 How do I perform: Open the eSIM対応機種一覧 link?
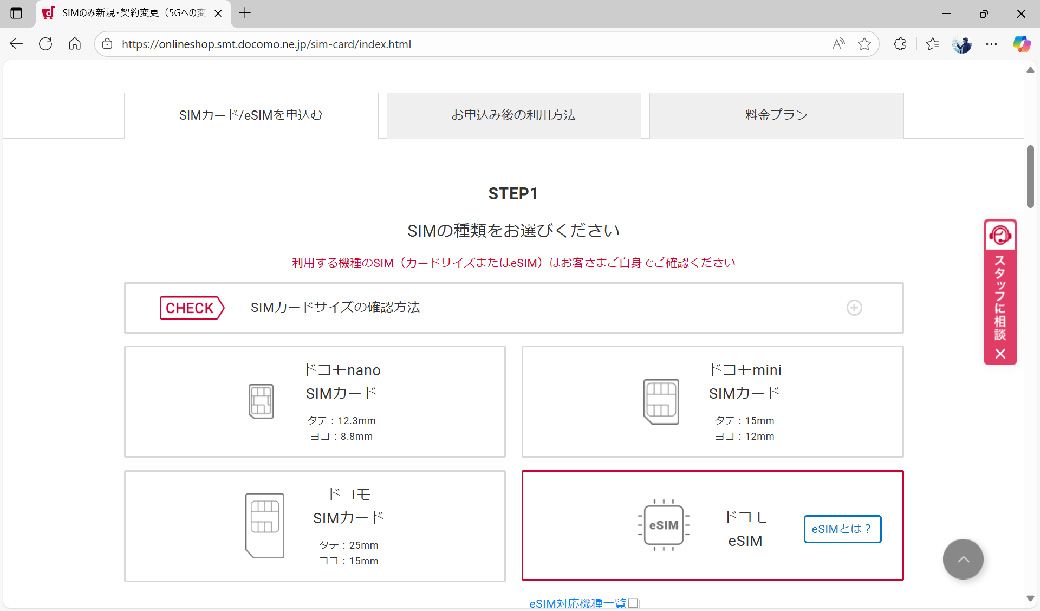coord(583,603)
